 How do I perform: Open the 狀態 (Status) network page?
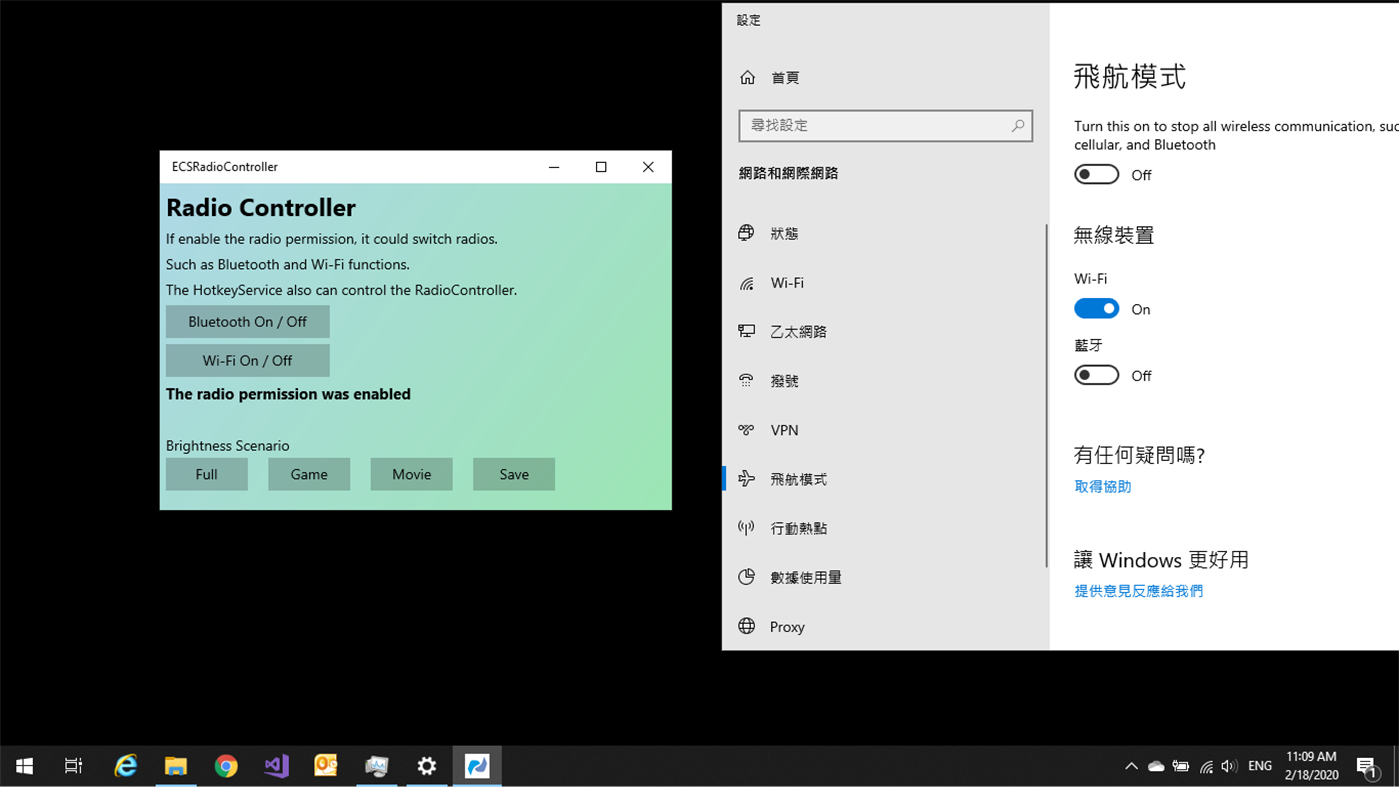tap(784, 233)
